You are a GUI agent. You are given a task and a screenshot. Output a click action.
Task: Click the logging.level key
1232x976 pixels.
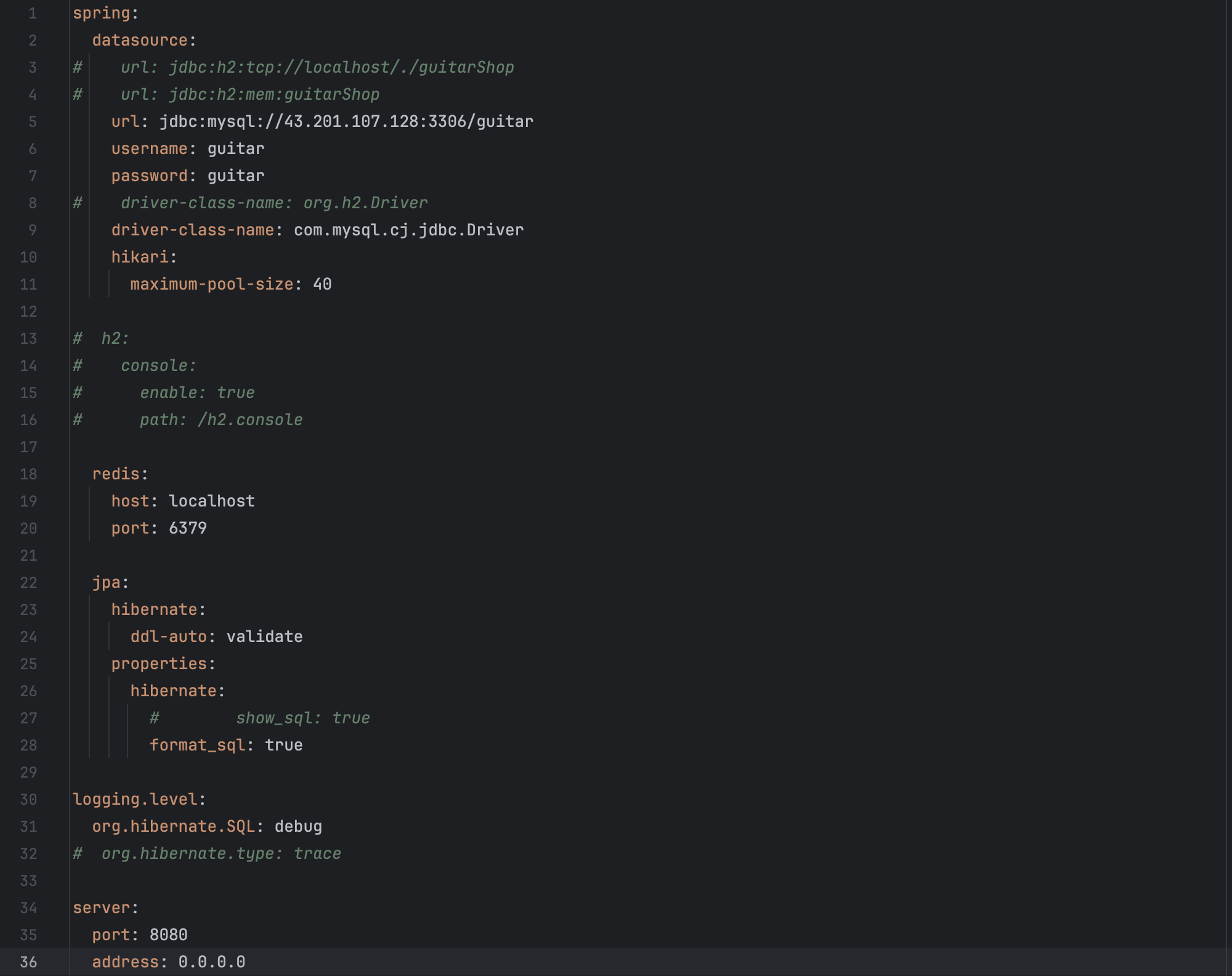tap(135, 799)
